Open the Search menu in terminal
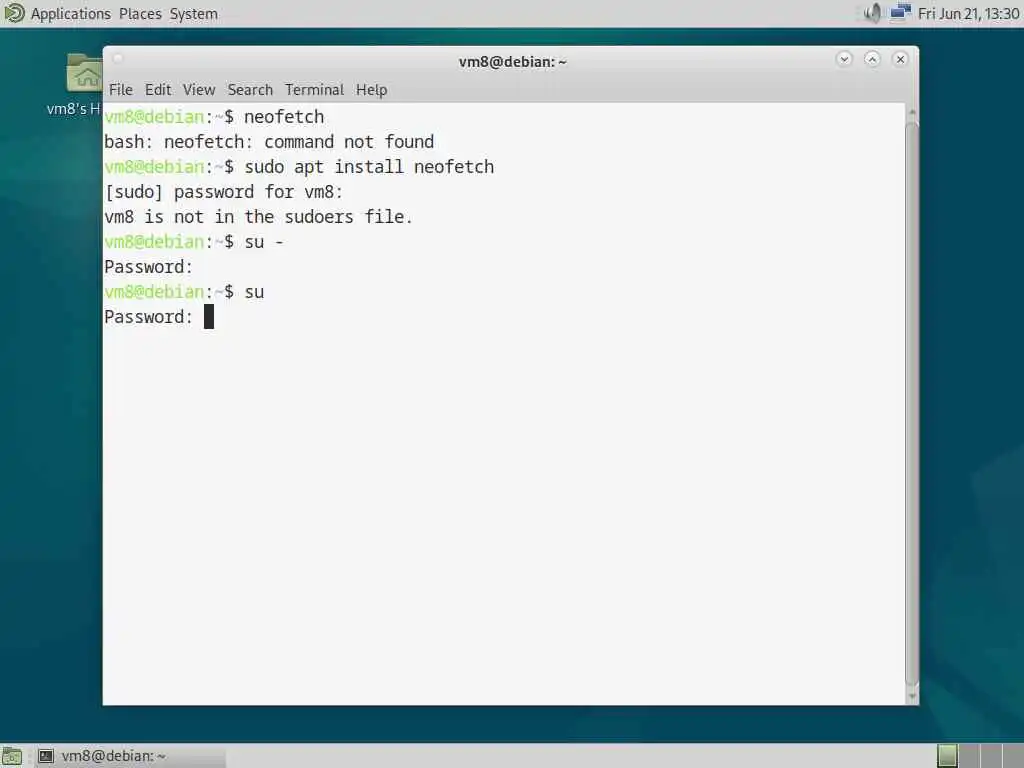Image resolution: width=1024 pixels, height=768 pixels. 250,89
